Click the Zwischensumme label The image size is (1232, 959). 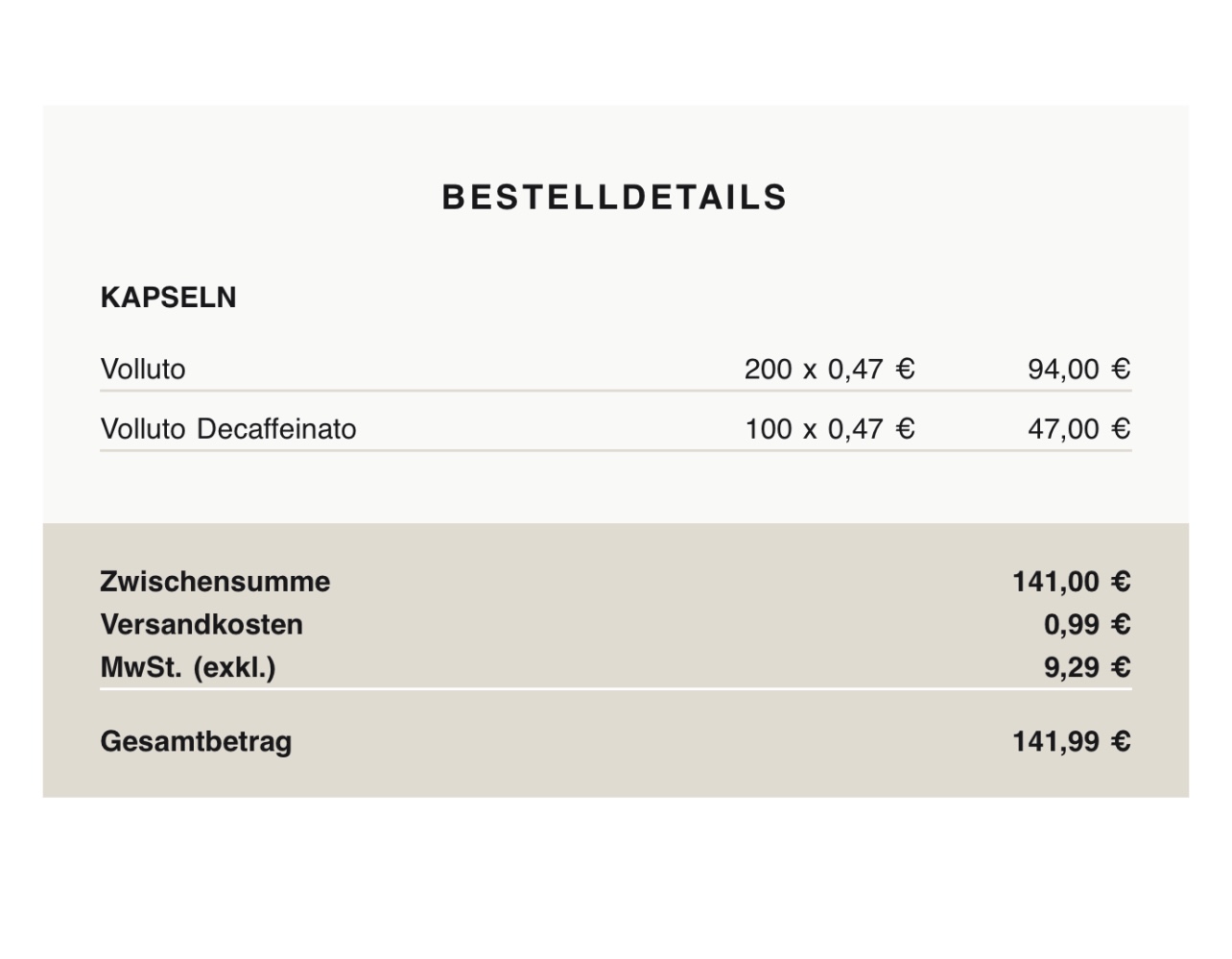click(215, 582)
